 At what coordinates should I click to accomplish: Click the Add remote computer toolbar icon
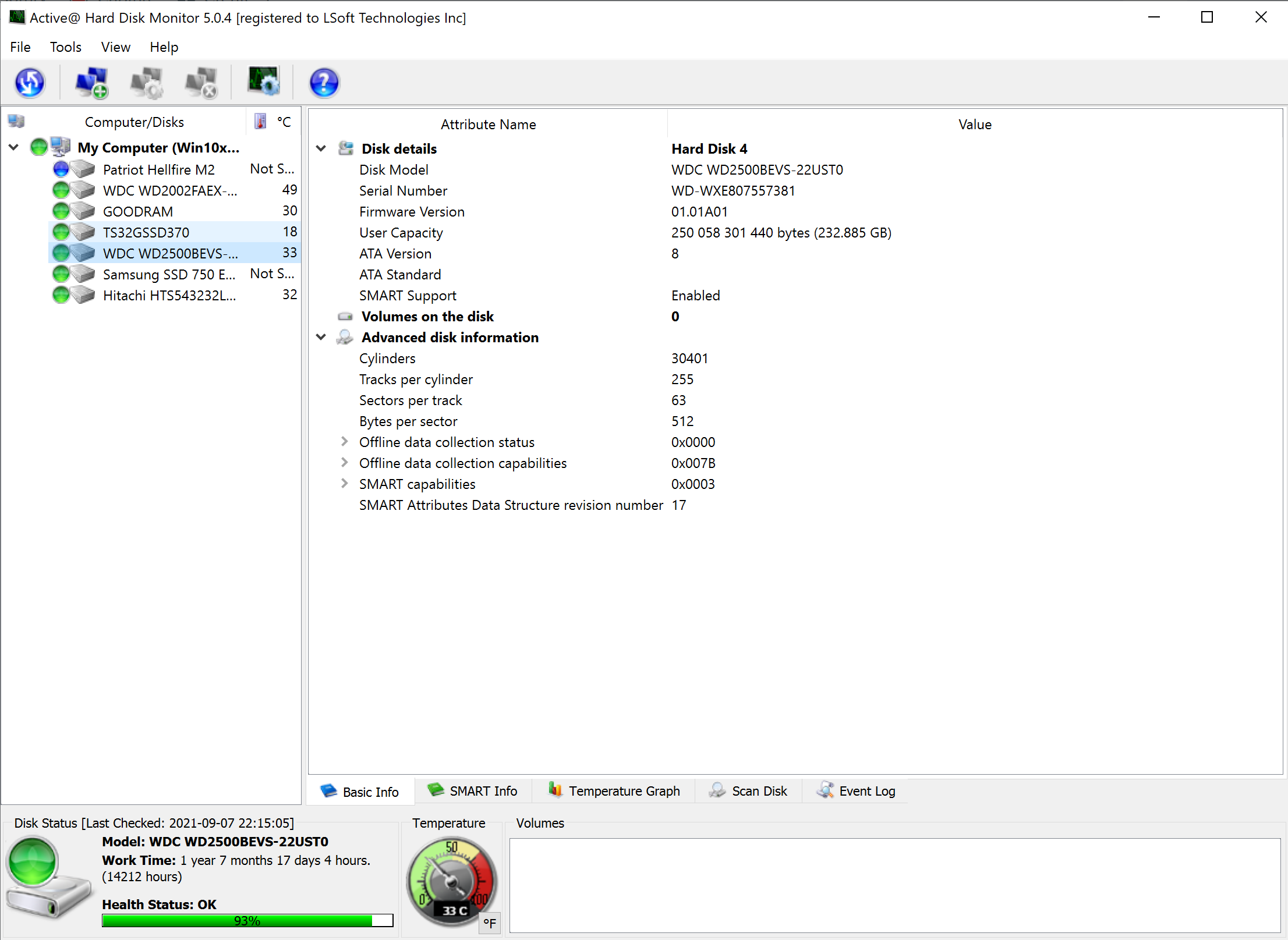(91, 82)
